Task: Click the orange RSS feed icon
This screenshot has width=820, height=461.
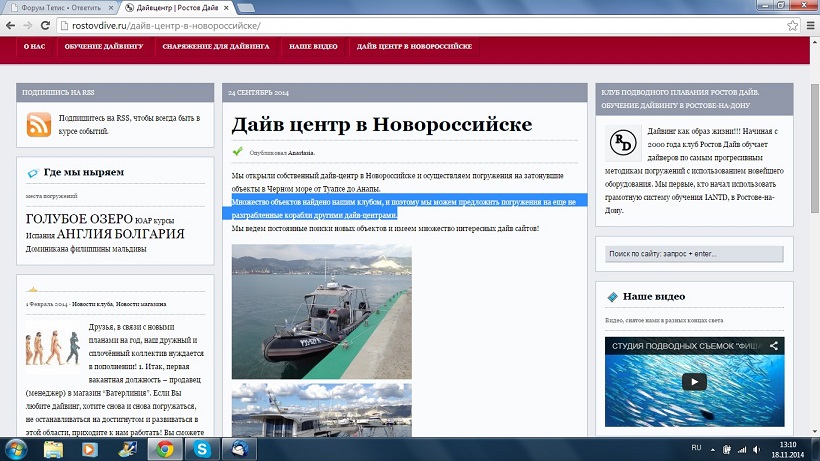Action: [x=39, y=124]
